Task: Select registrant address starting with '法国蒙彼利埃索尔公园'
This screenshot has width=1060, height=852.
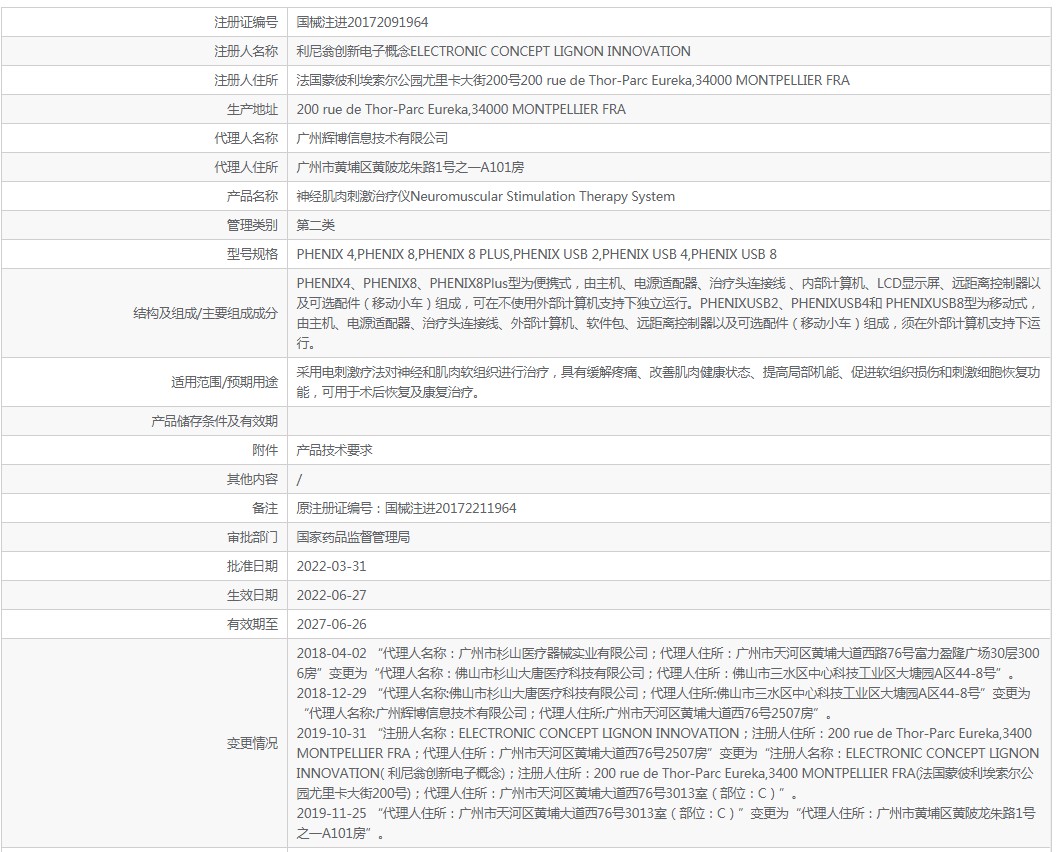Action: coord(573,80)
